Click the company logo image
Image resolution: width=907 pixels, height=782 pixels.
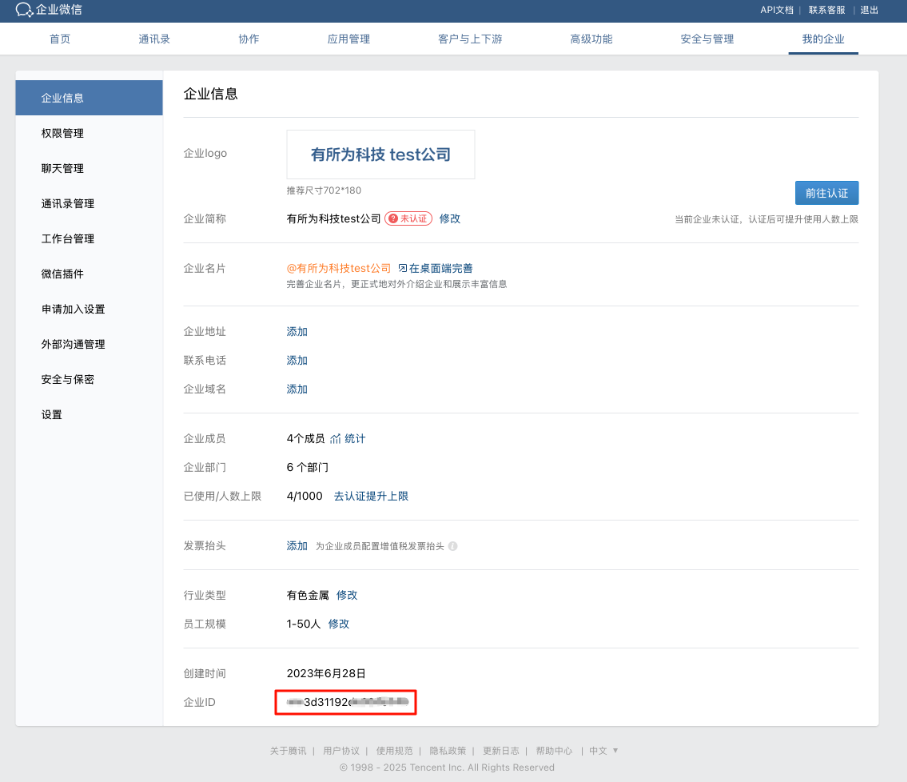(380, 155)
